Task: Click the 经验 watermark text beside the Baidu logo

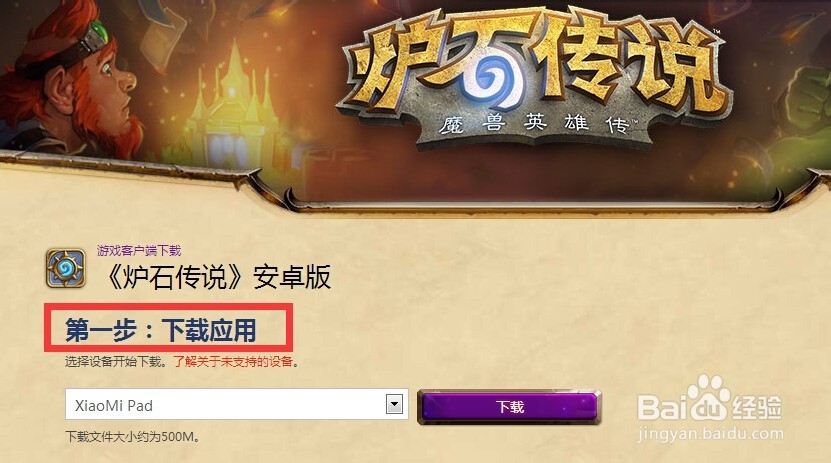Action: pyautogui.click(x=756, y=408)
